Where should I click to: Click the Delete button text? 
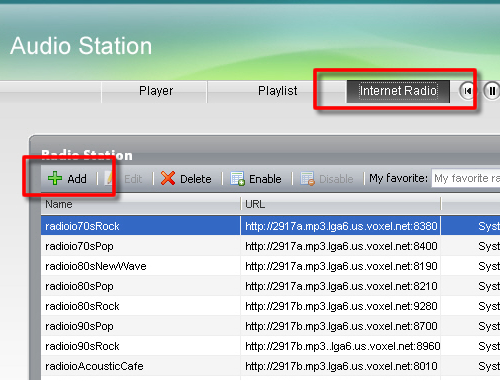coord(196,179)
